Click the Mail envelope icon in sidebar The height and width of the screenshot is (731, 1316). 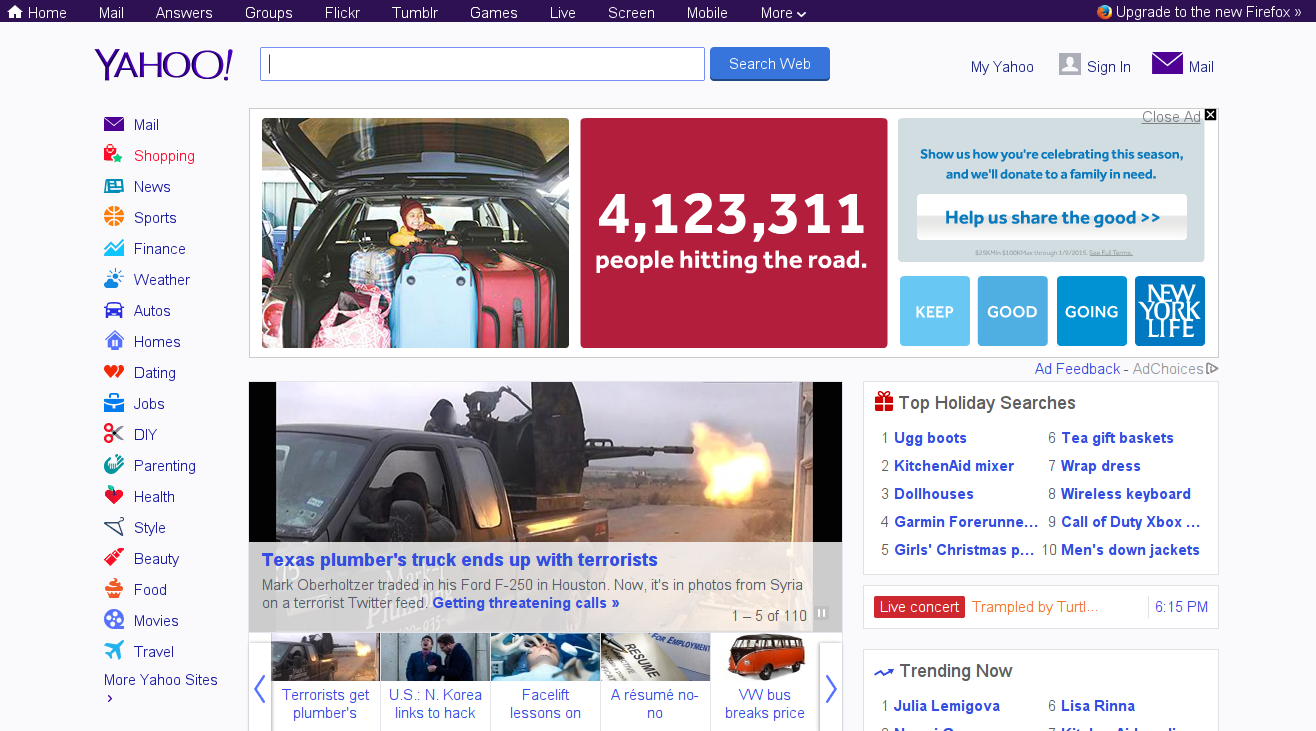114,124
